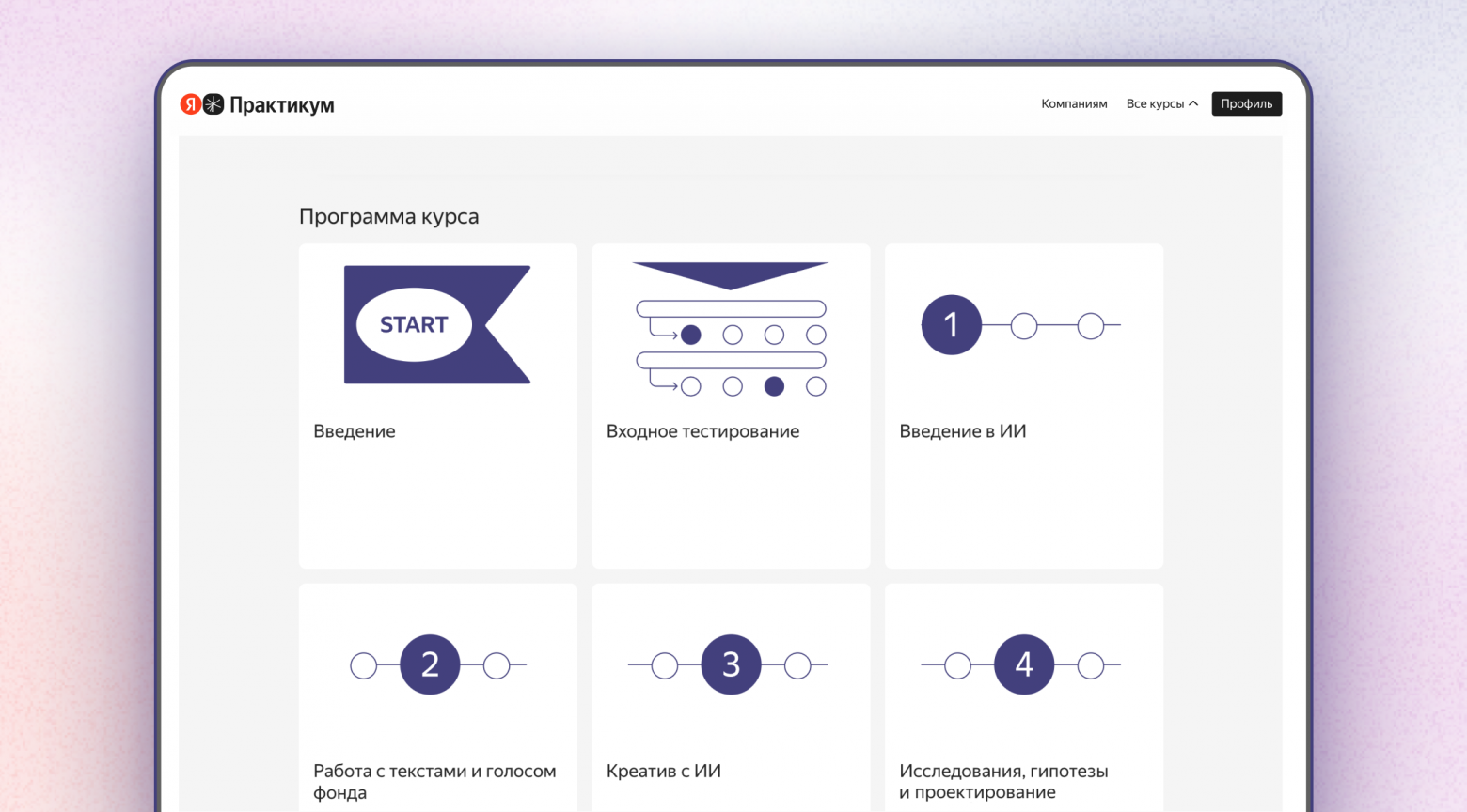Image resolution: width=1467 pixels, height=812 pixels.
Task: Click the black snowflake Practicum icon
Action: point(213,104)
